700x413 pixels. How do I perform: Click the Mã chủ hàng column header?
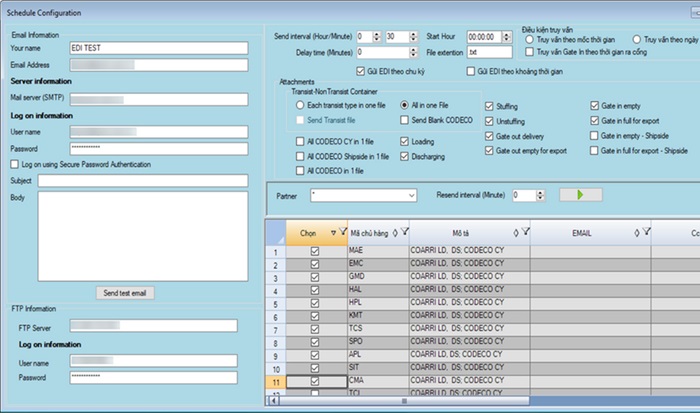coord(368,233)
